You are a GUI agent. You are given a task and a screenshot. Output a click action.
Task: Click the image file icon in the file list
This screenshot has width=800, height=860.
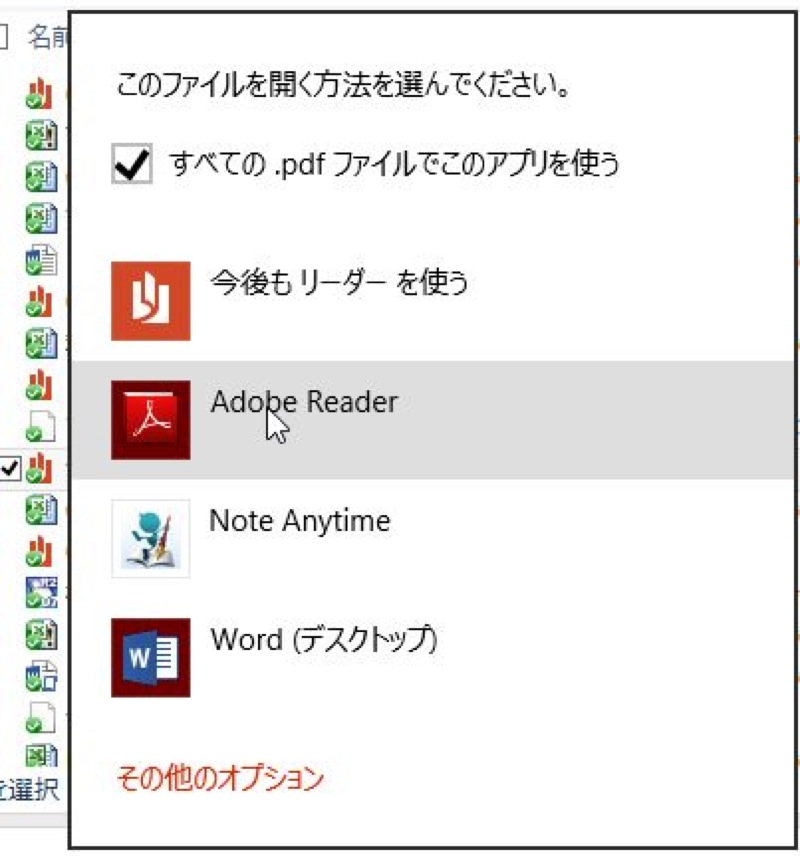point(41,592)
